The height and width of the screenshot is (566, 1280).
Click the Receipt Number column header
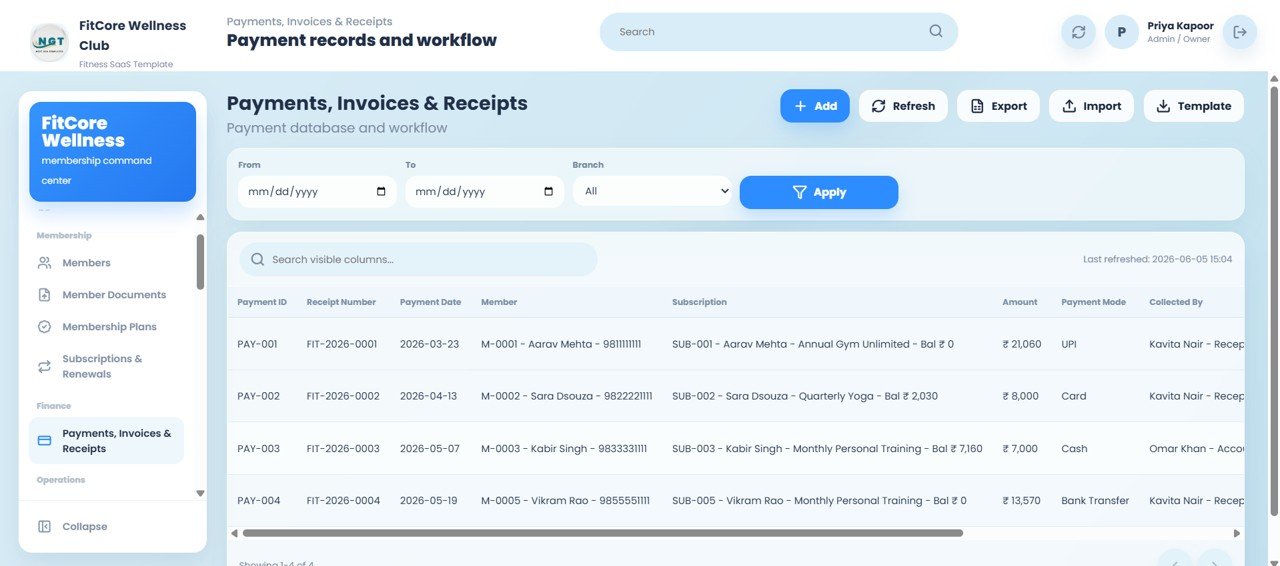(x=341, y=302)
